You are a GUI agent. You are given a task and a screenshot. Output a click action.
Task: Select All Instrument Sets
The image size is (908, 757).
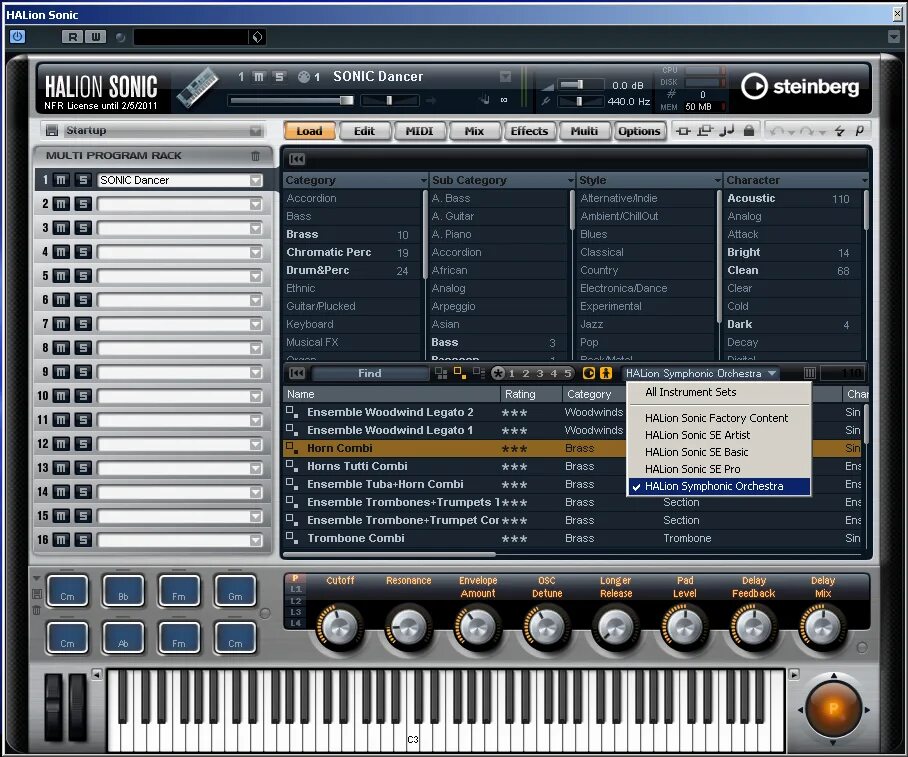pos(719,392)
